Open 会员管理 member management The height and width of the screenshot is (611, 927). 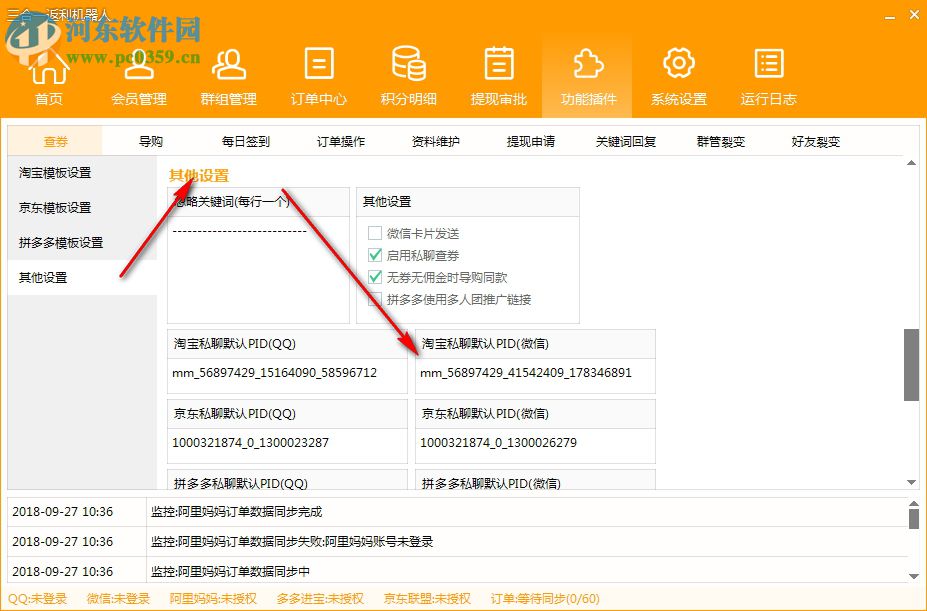[x=138, y=75]
